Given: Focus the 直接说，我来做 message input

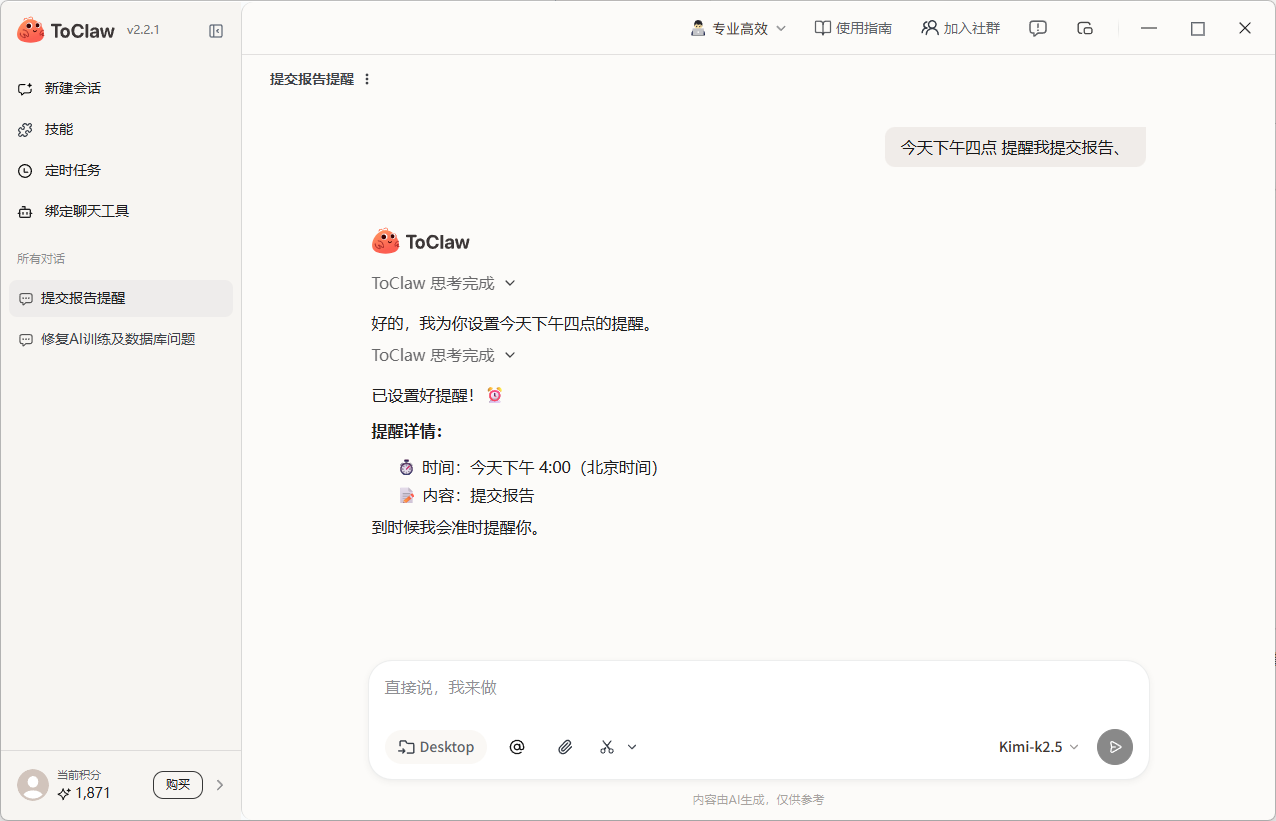Looking at the screenshot, I should (759, 688).
